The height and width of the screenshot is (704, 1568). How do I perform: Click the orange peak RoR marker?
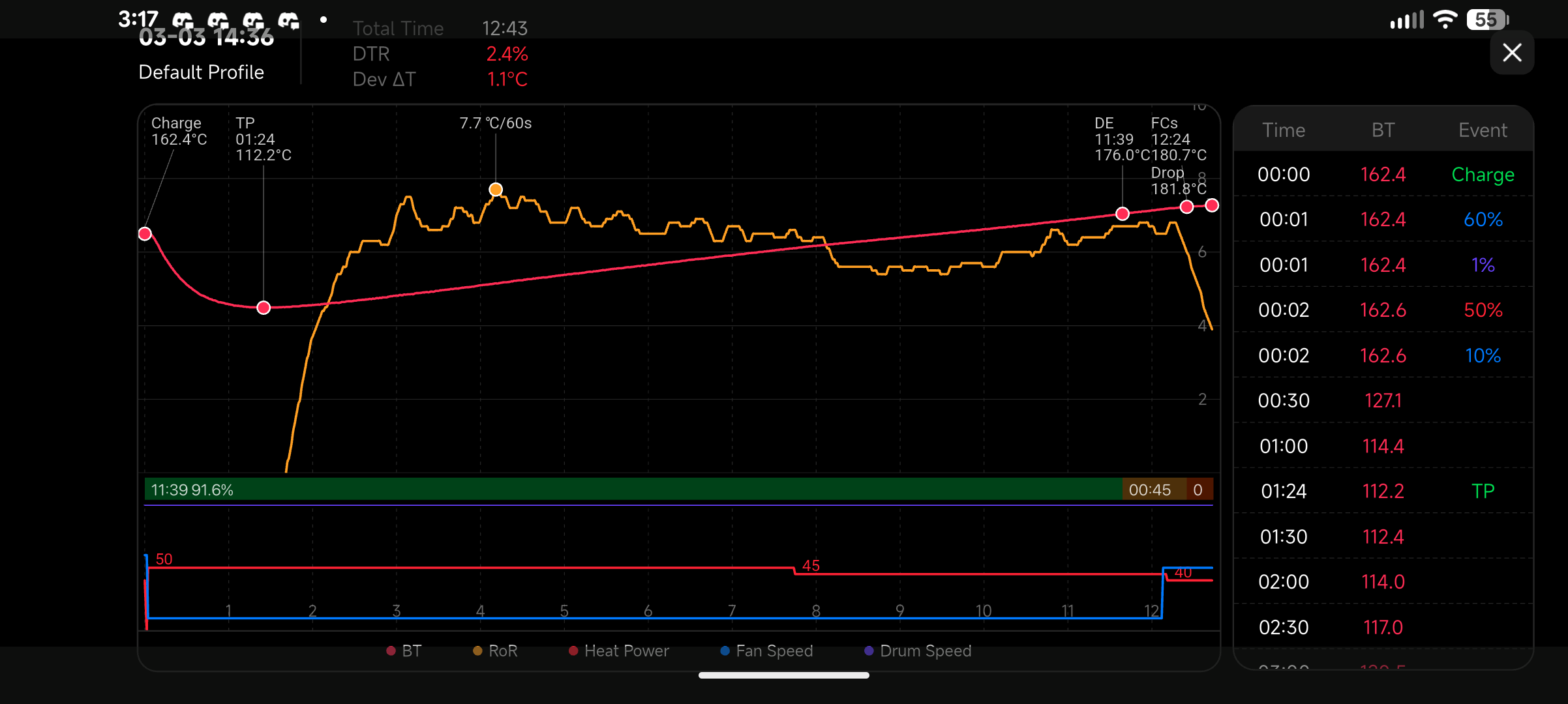pyautogui.click(x=496, y=190)
